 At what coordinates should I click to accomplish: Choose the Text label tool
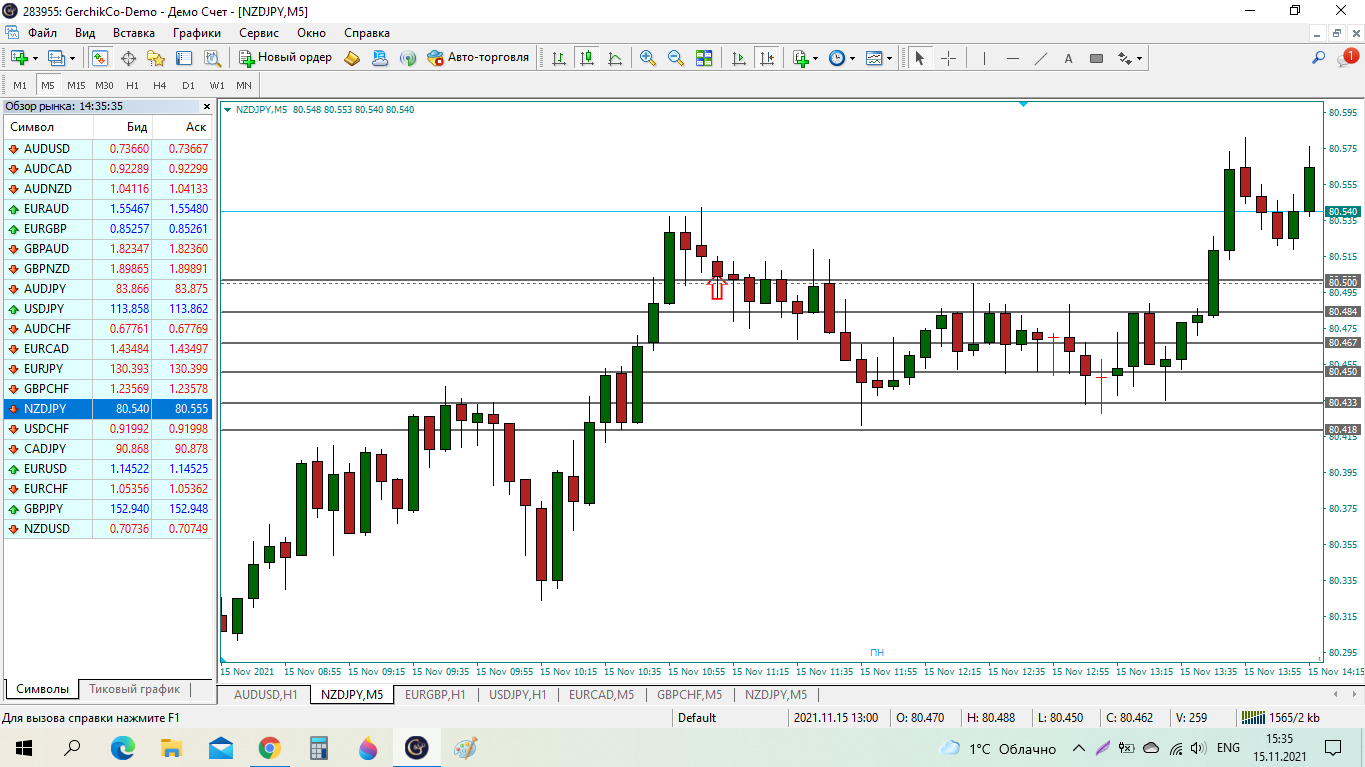[x=1068, y=58]
